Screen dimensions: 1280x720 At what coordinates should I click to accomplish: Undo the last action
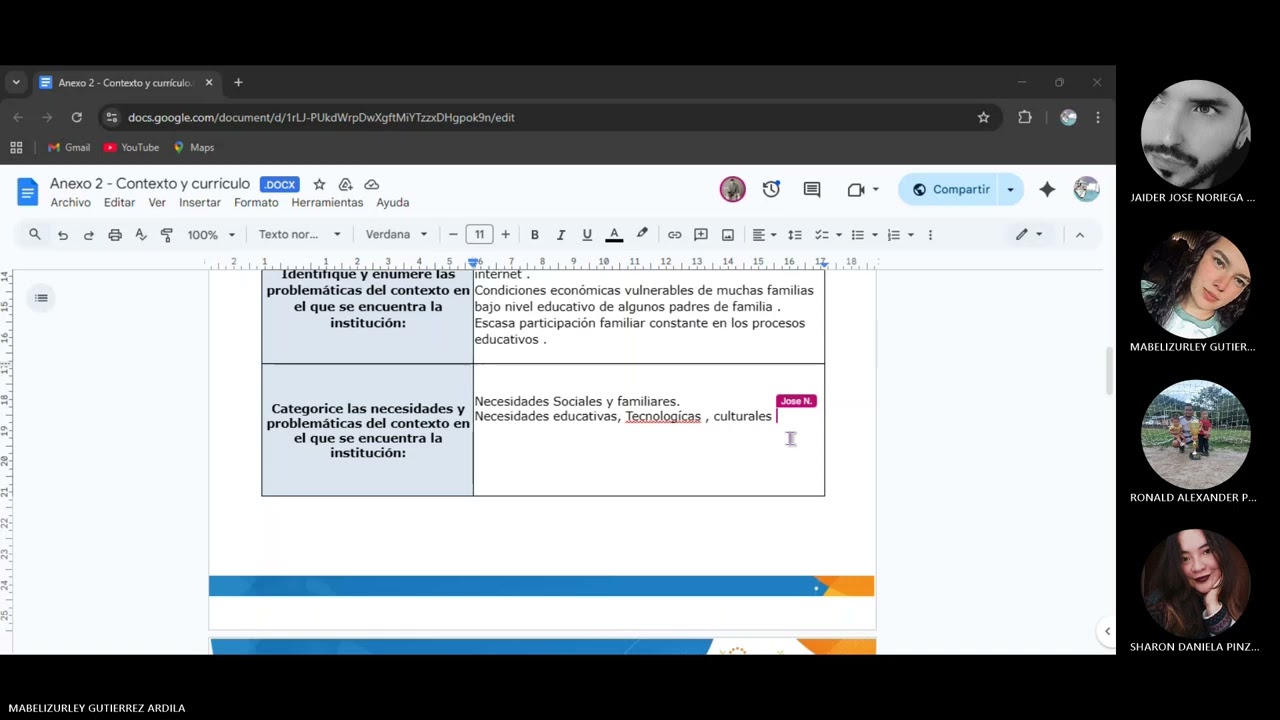click(63, 235)
